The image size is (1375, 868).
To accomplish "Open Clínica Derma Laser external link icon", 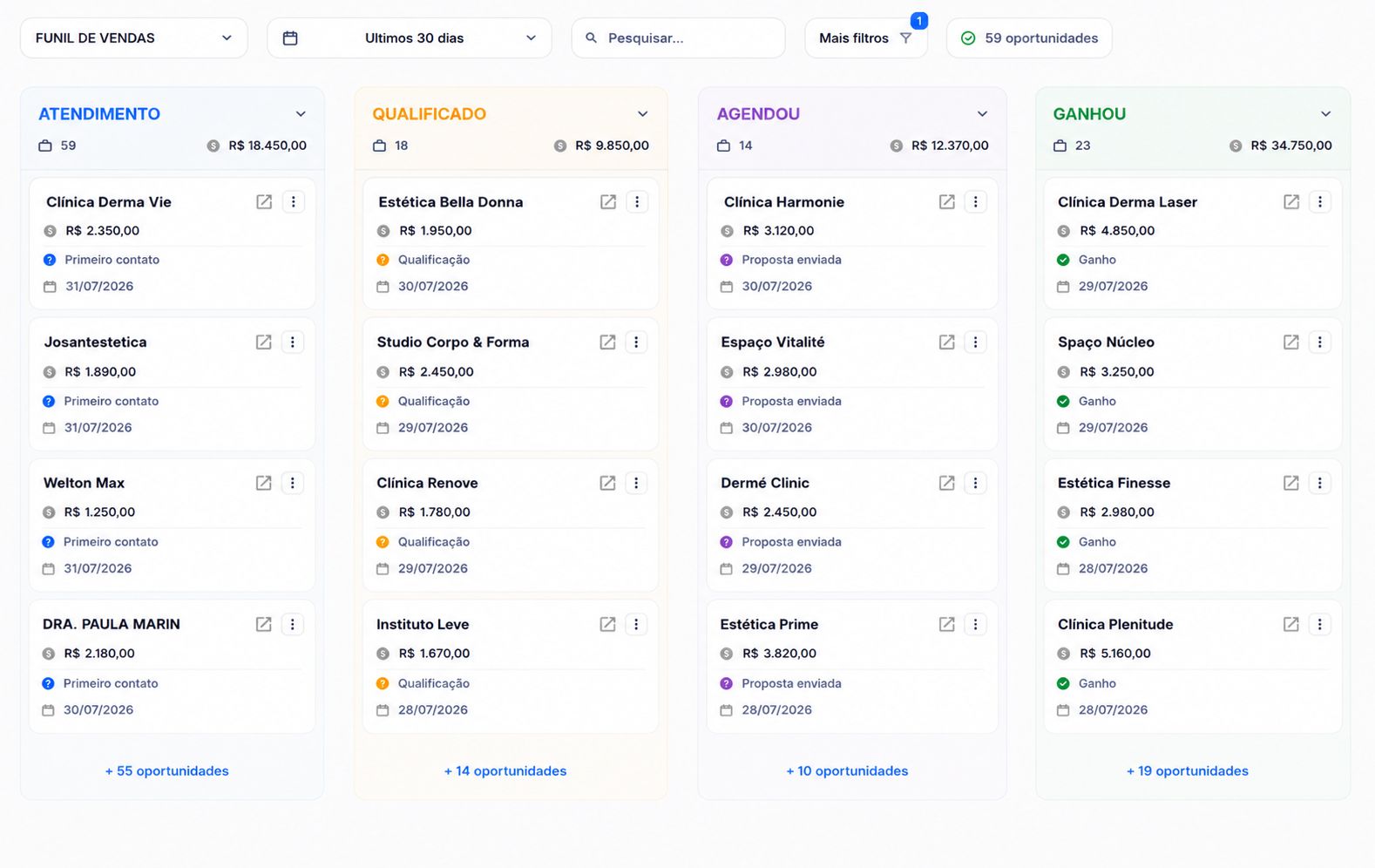I will (x=1291, y=202).
